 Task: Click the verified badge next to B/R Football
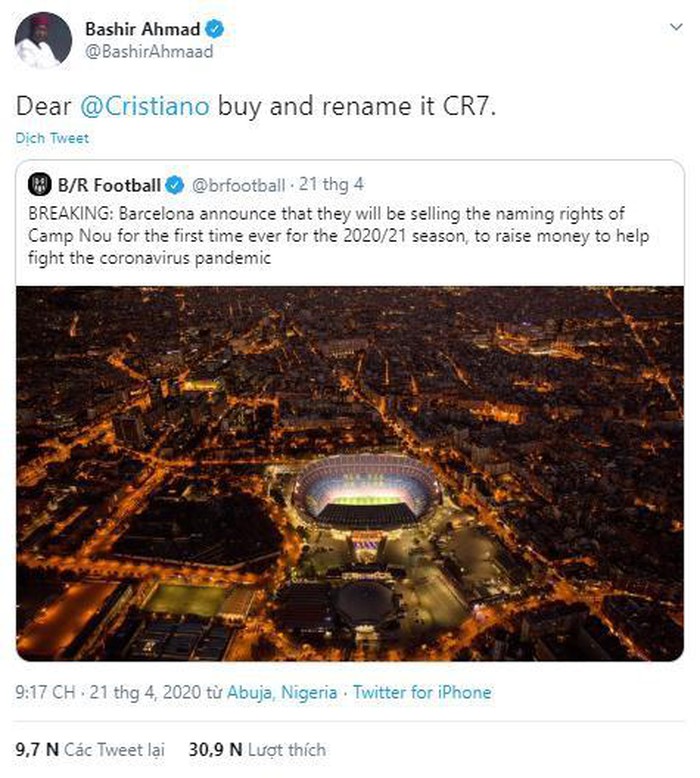[x=174, y=185]
